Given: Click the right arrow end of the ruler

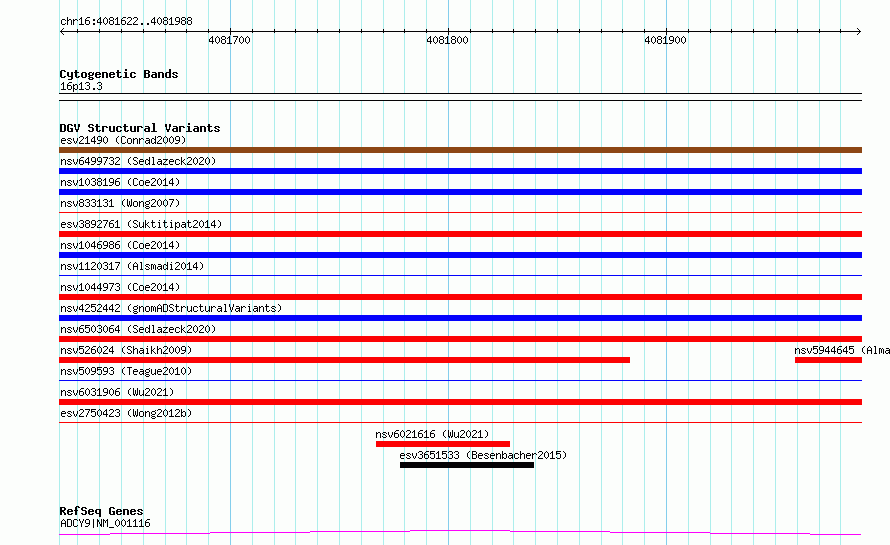Looking at the screenshot, I should [x=858, y=31].
